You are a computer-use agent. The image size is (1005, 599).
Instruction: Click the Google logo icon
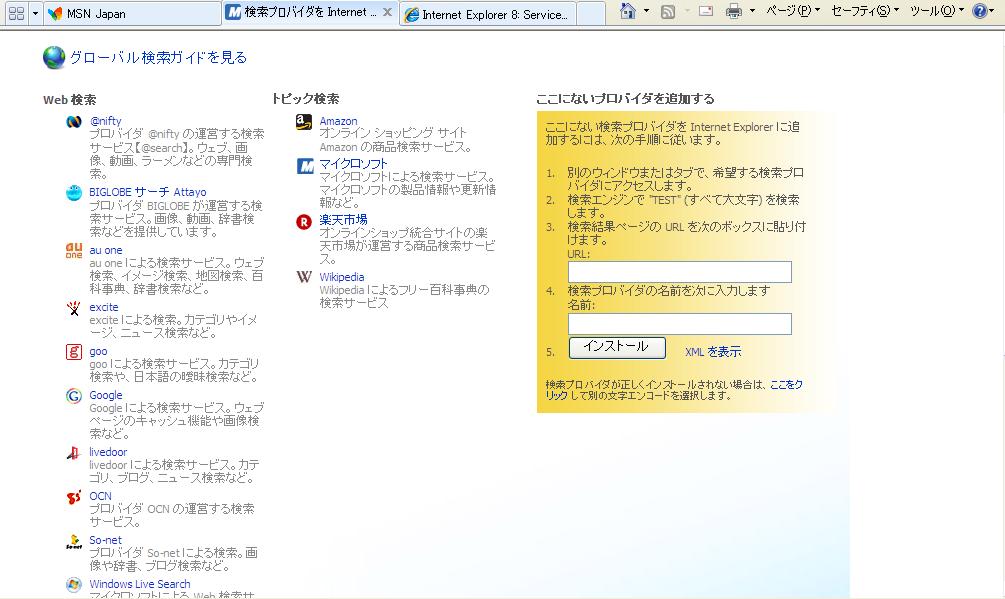click(x=74, y=396)
